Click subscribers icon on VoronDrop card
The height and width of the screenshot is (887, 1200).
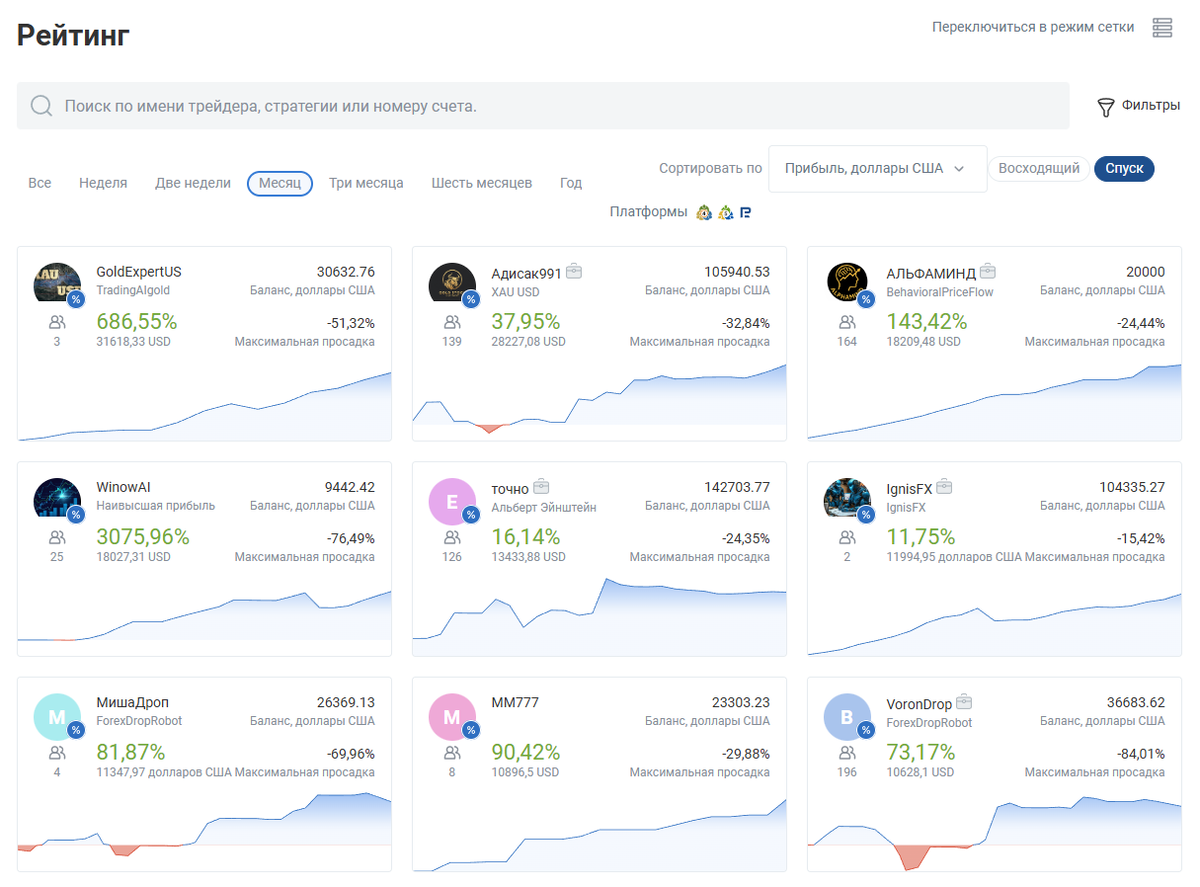click(x=847, y=753)
